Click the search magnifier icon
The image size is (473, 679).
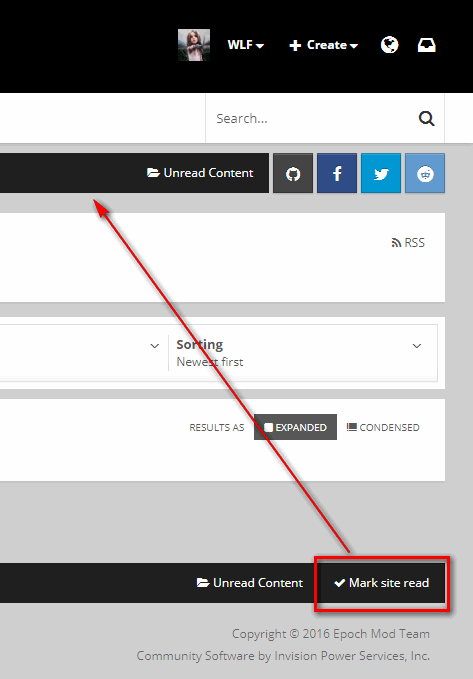pos(427,118)
